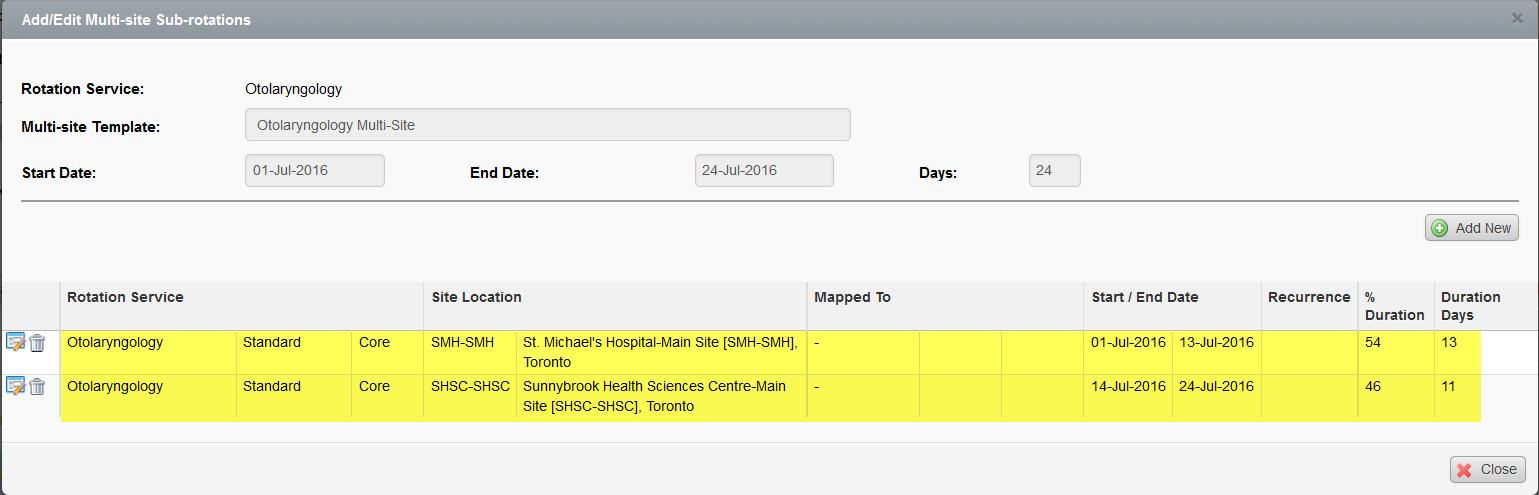Select the SMH-SMH site code cell
The height and width of the screenshot is (495, 1539).
pyautogui.click(x=462, y=343)
